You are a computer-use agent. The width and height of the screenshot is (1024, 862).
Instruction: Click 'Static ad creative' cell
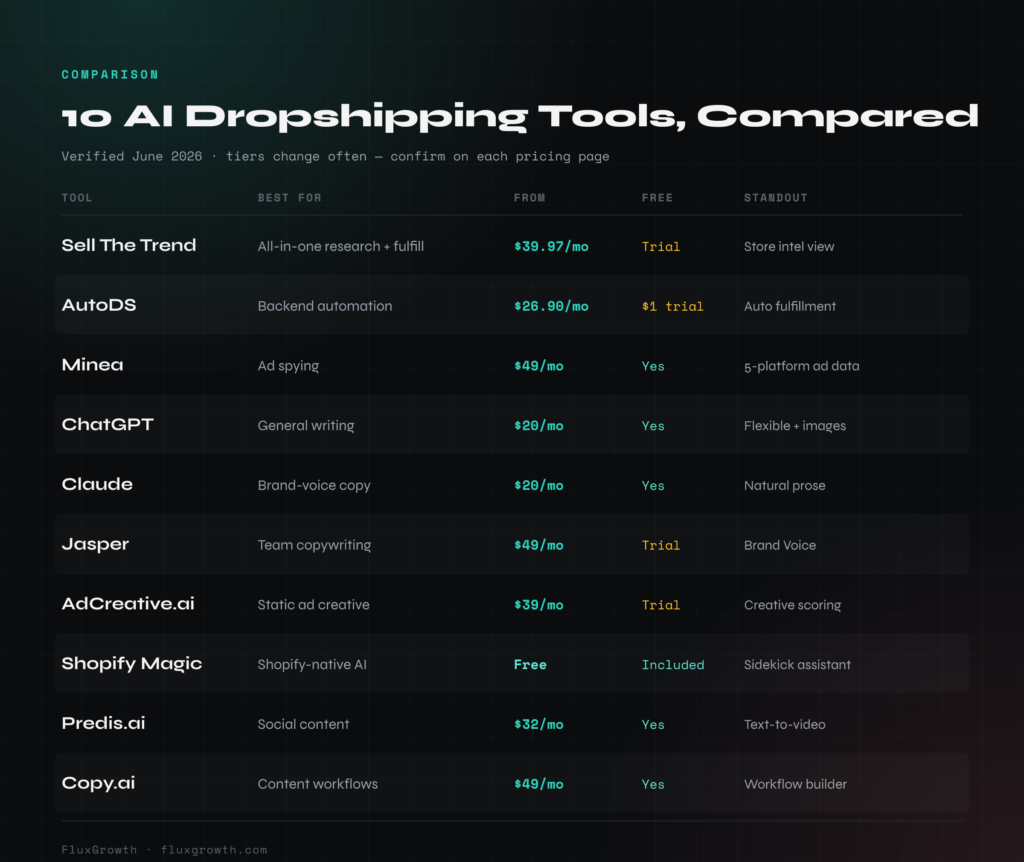313,605
